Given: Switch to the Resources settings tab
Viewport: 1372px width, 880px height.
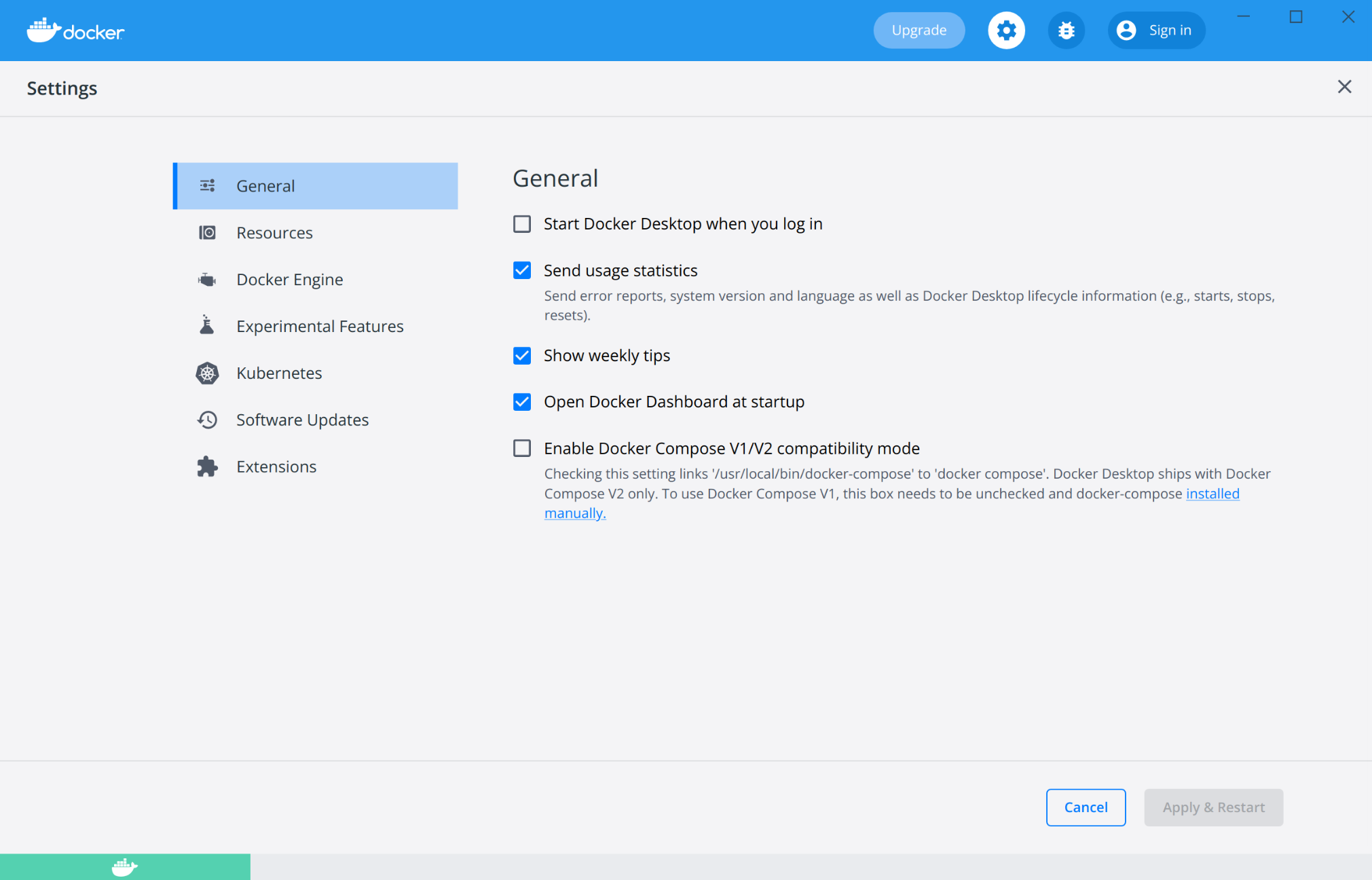Looking at the screenshot, I should (x=274, y=233).
